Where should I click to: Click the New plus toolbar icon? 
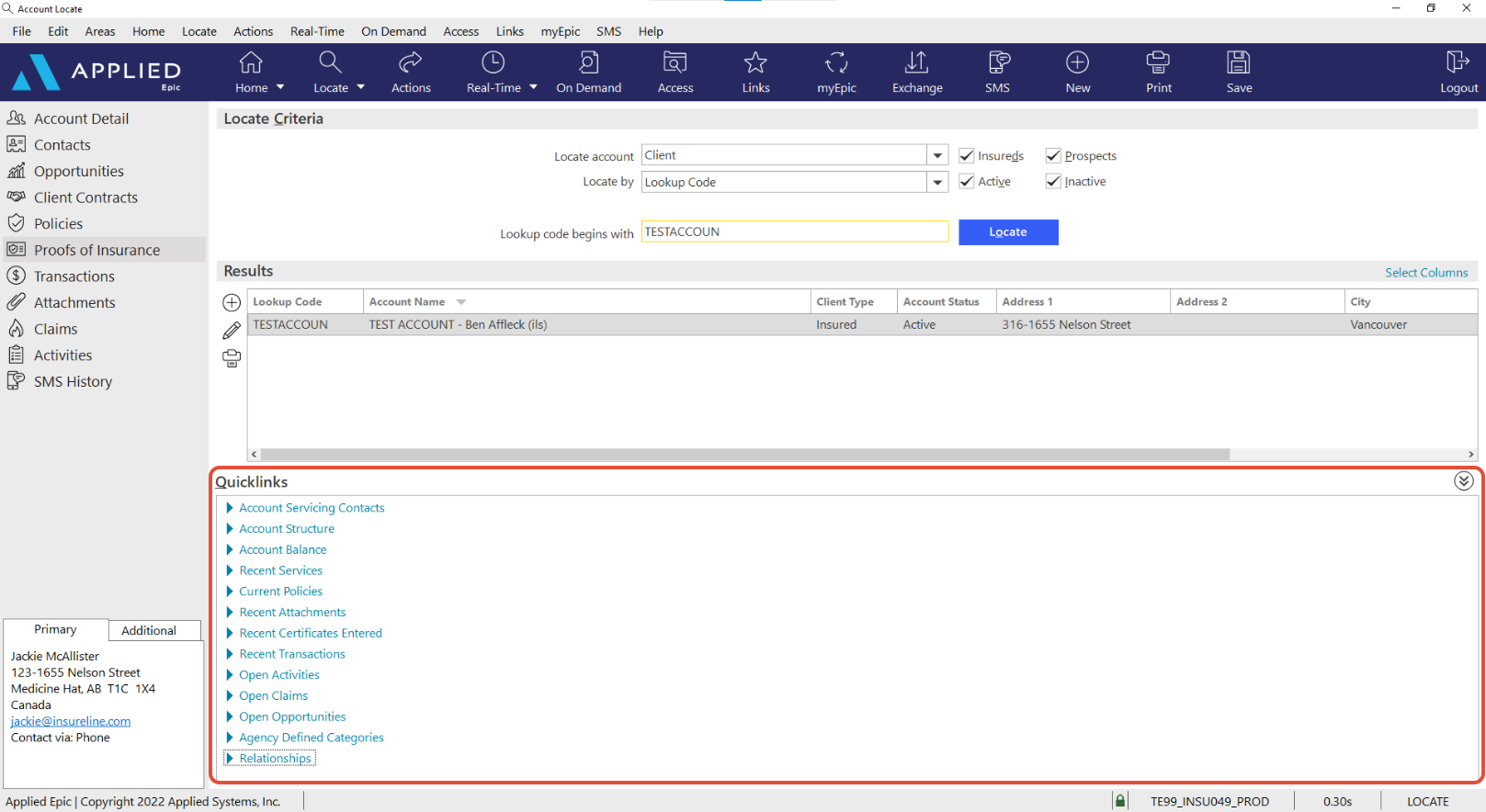point(1078,62)
